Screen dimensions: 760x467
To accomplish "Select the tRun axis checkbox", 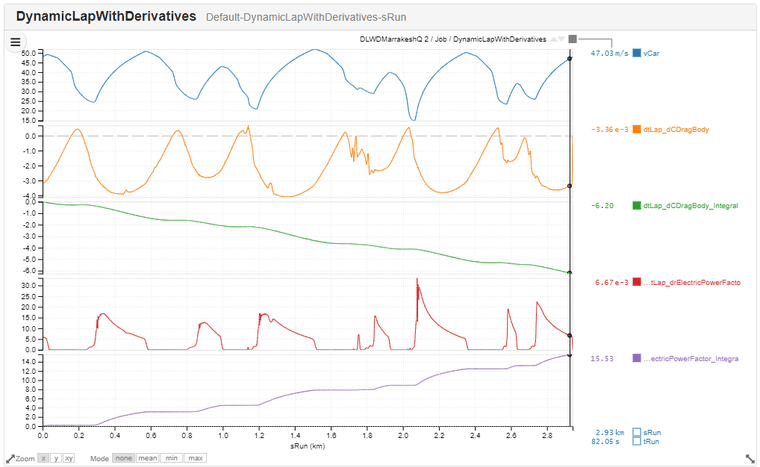I will point(637,441).
